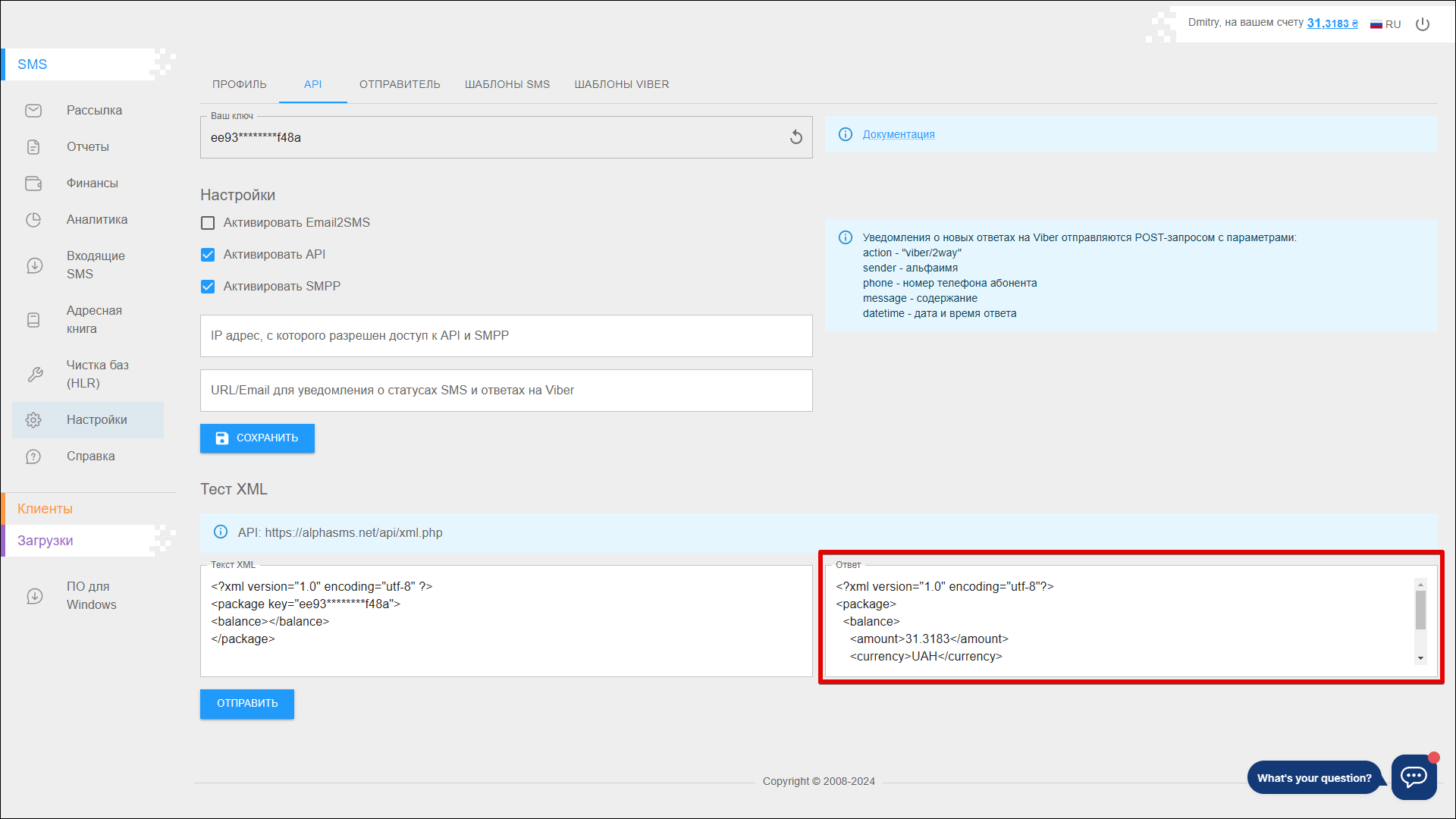Enable the Активировать Email2SMS checkbox
Viewport: 1456px width, 819px height.
[208, 223]
